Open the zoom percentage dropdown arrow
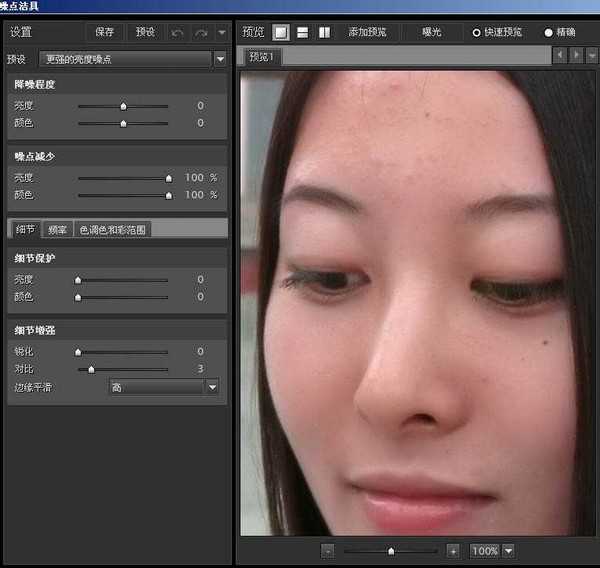 [x=509, y=551]
